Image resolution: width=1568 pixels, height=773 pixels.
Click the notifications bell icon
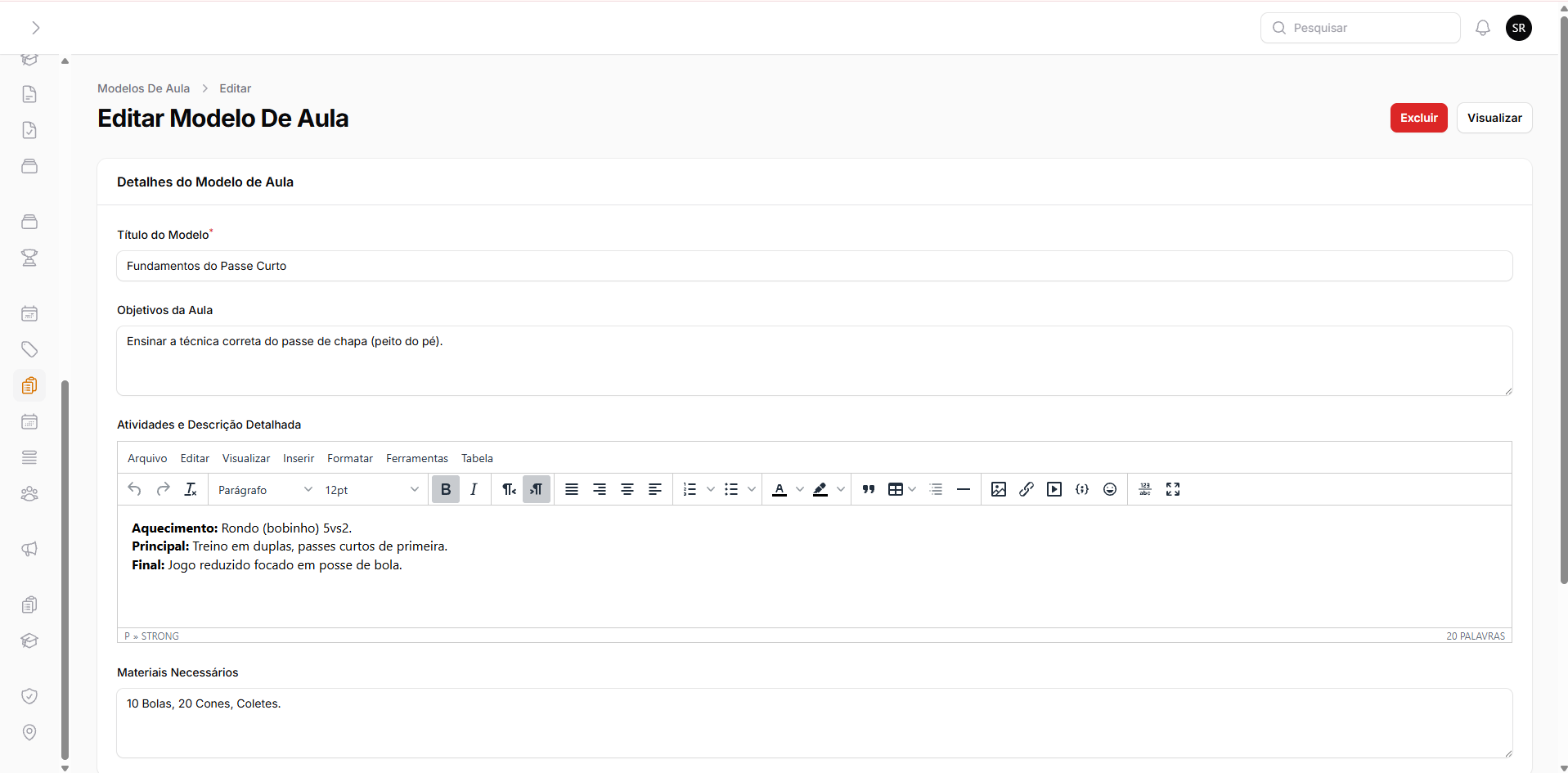coord(1482,28)
